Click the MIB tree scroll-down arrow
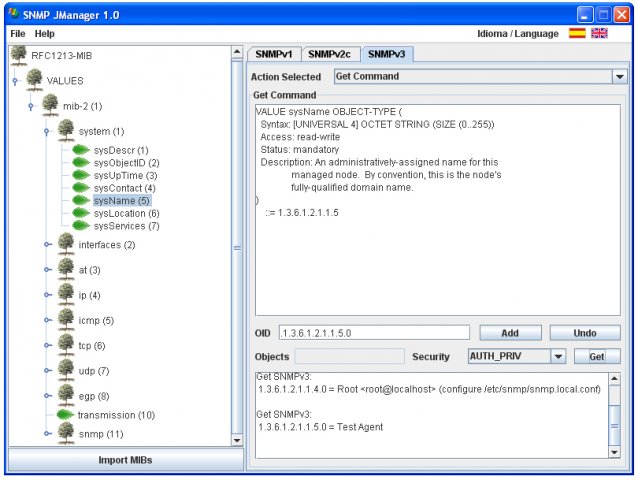 click(x=237, y=440)
